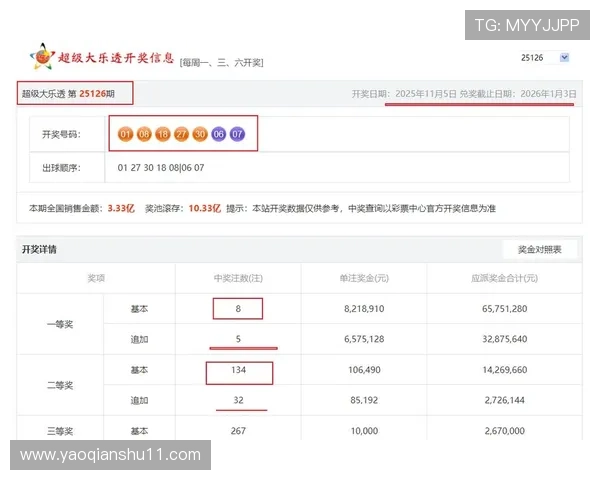Click the first prize basic winners count 8
The image size is (600, 480).
[x=238, y=309]
